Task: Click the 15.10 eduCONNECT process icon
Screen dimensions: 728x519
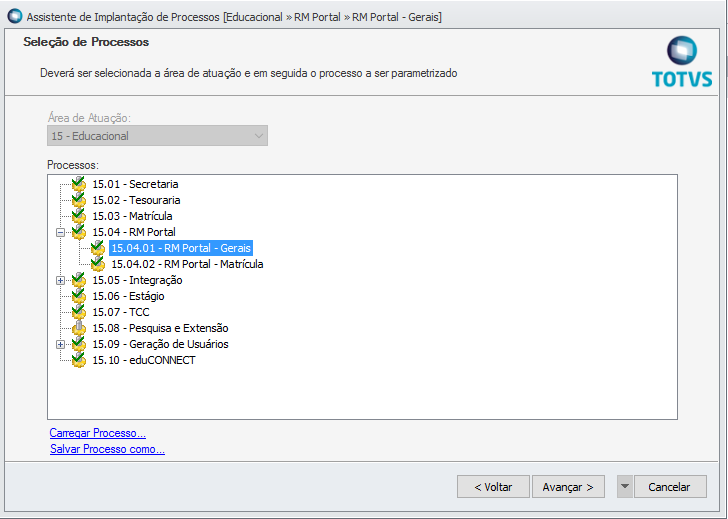Action: pos(78,360)
